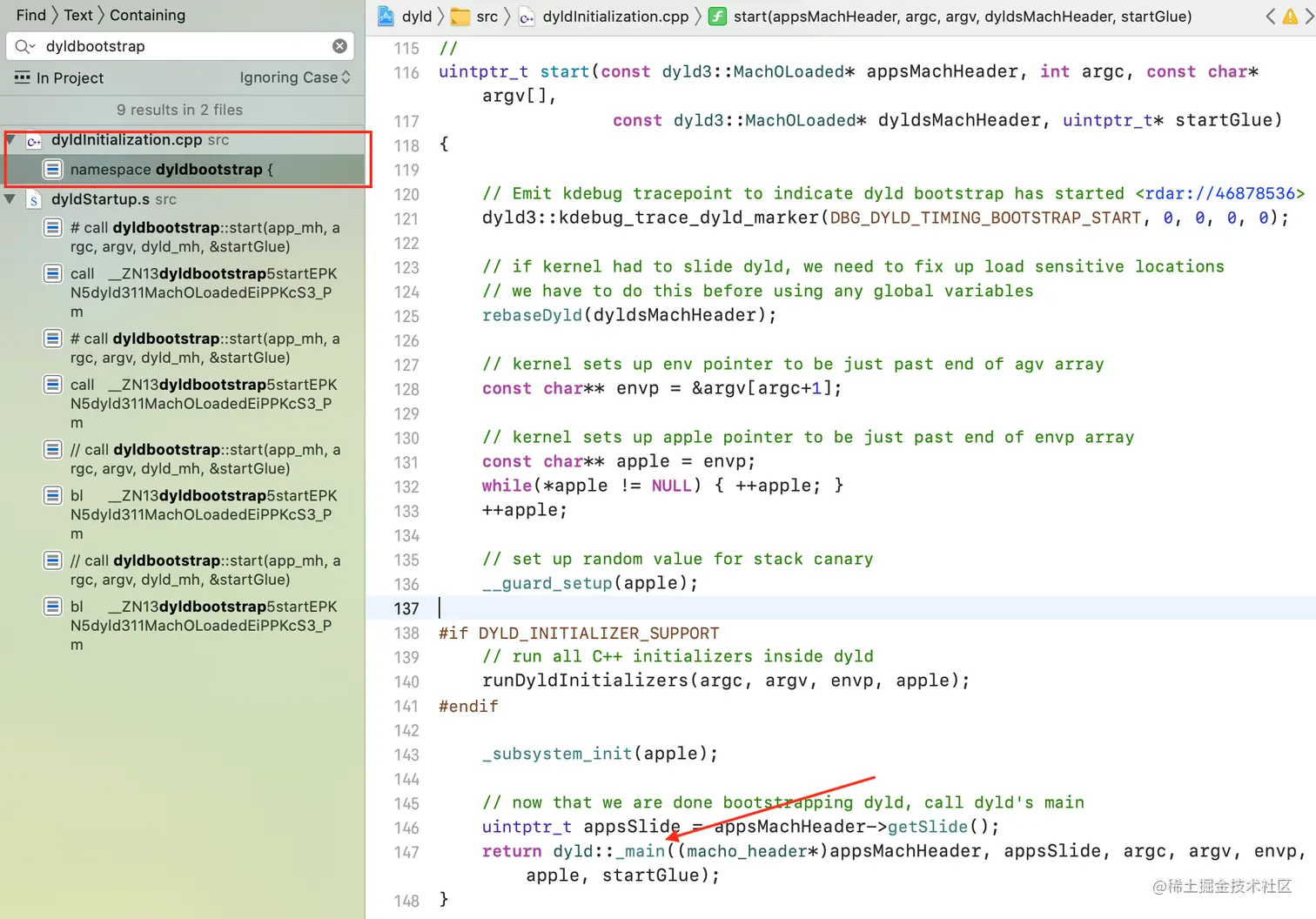
Task: Select dyld project in jump bar
Action: (417, 16)
